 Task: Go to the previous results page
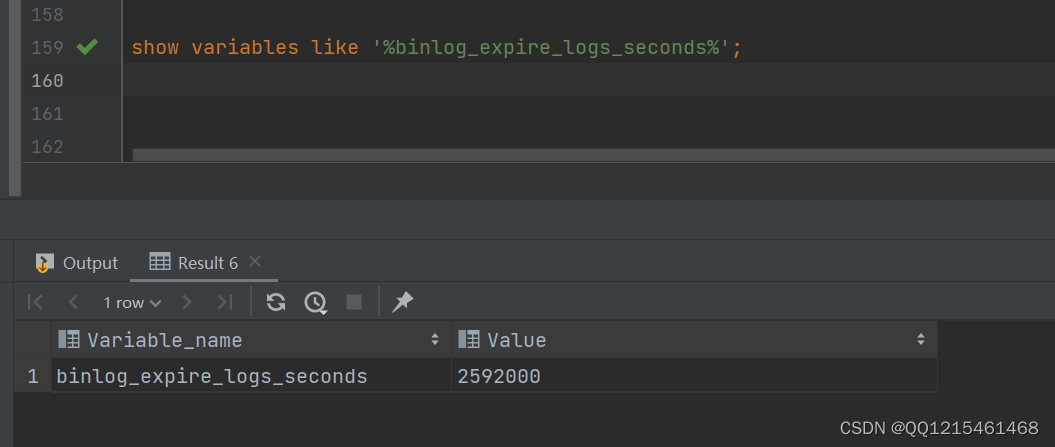click(73, 302)
